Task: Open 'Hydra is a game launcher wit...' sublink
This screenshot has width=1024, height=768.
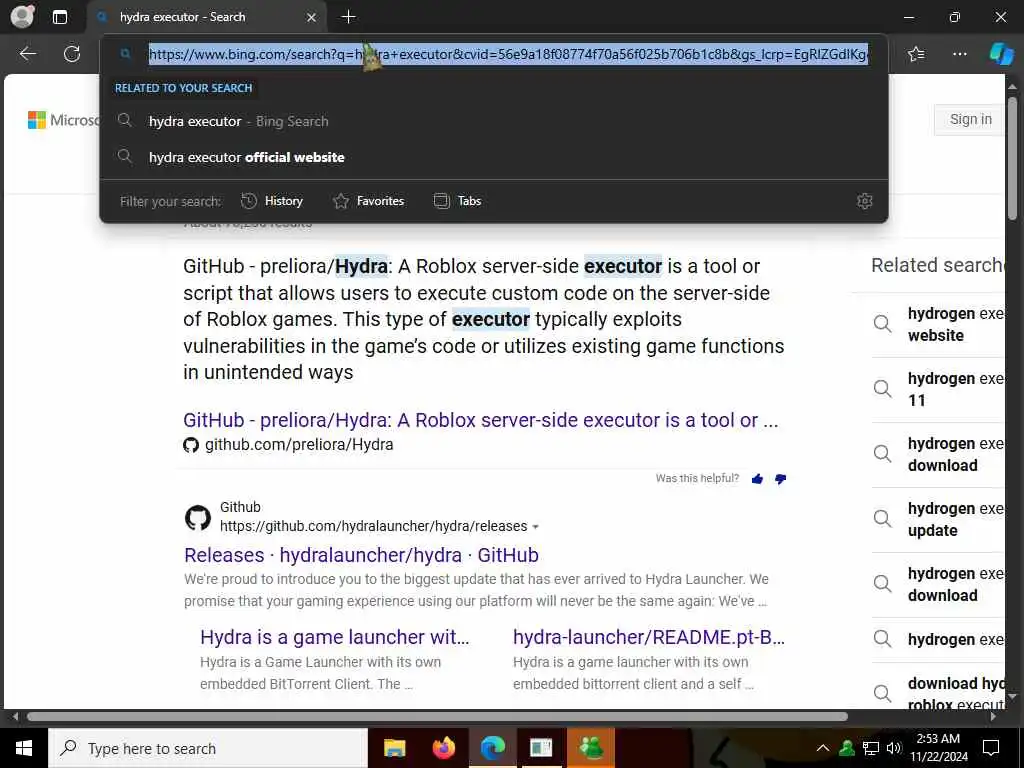Action: click(x=334, y=637)
